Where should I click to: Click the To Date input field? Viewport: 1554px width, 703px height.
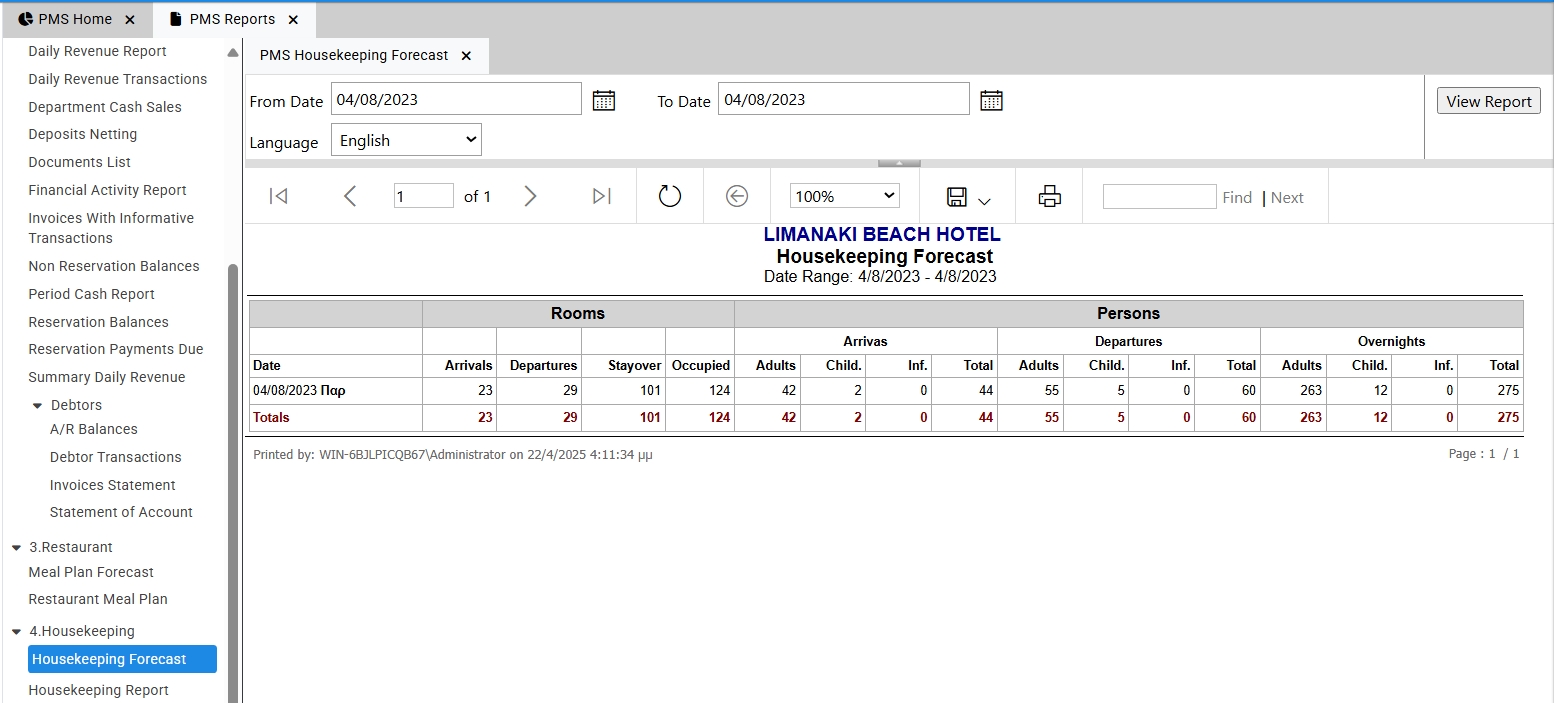pyautogui.click(x=843, y=99)
